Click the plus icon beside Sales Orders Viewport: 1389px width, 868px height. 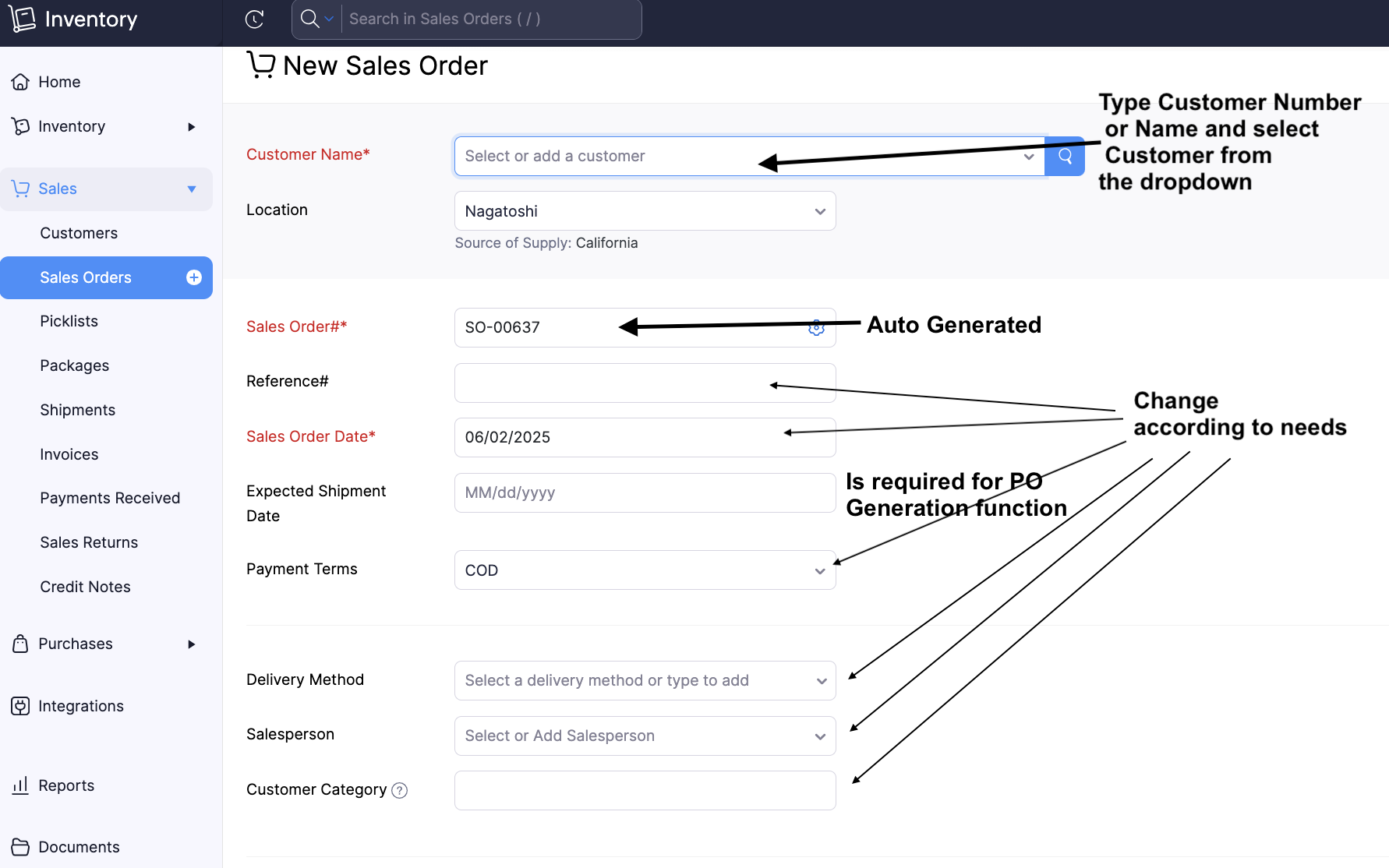[194, 277]
